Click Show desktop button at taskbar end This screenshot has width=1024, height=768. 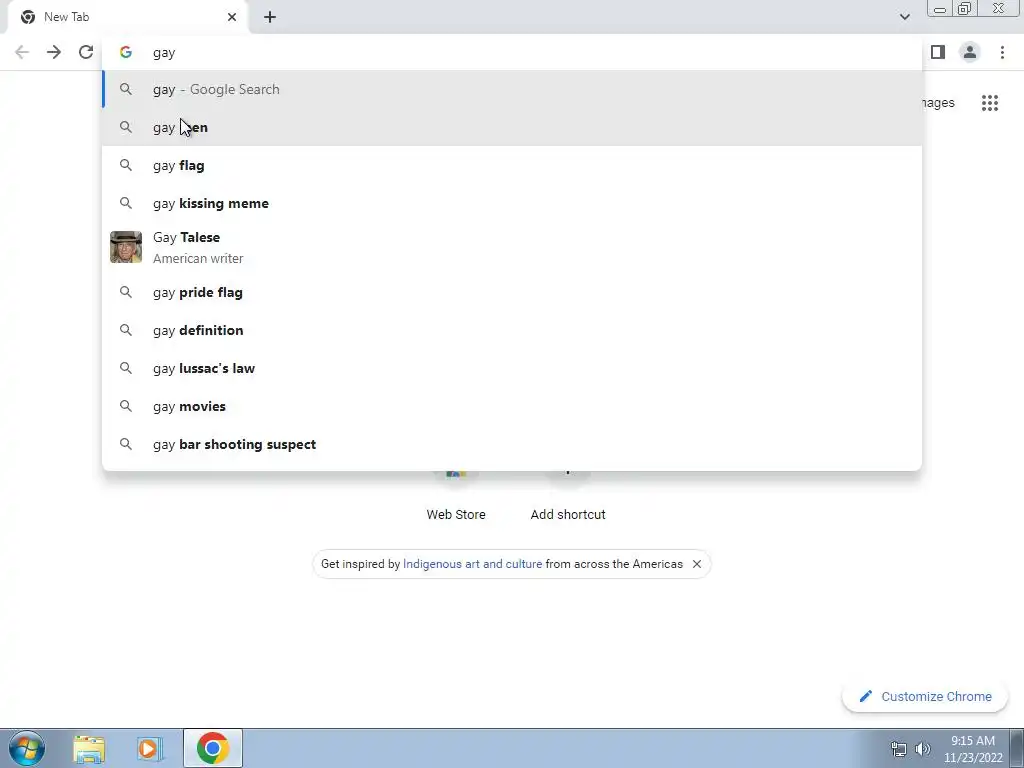coord(1017,748)
